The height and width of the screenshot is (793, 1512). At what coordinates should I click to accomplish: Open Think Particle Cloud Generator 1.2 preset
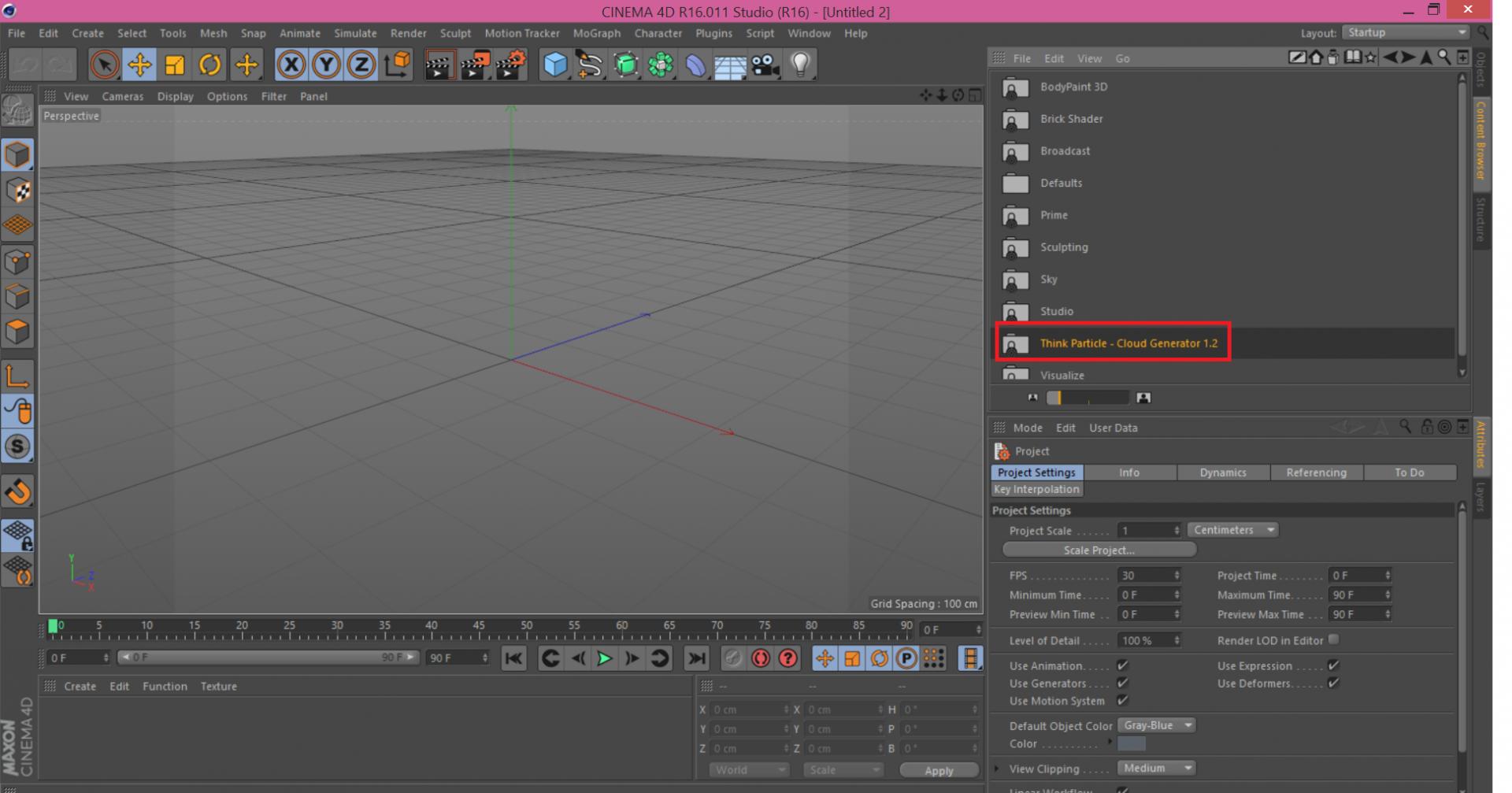pyautogui.click(x=1127, y=343)
